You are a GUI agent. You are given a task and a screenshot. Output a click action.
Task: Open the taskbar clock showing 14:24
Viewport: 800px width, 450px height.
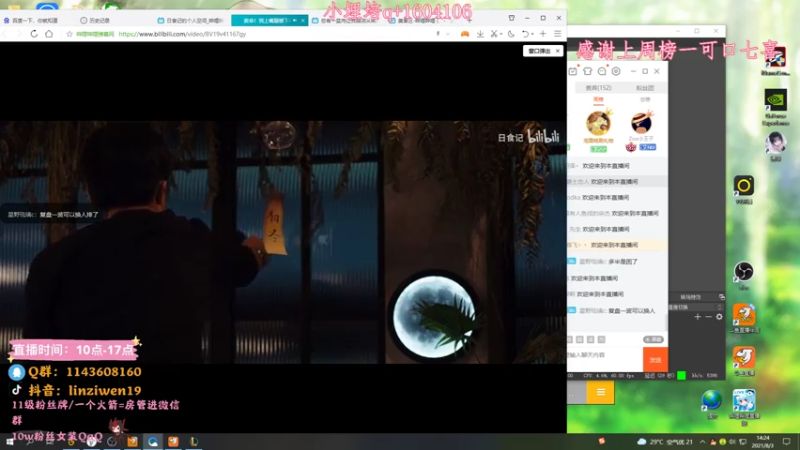(764, 442)
